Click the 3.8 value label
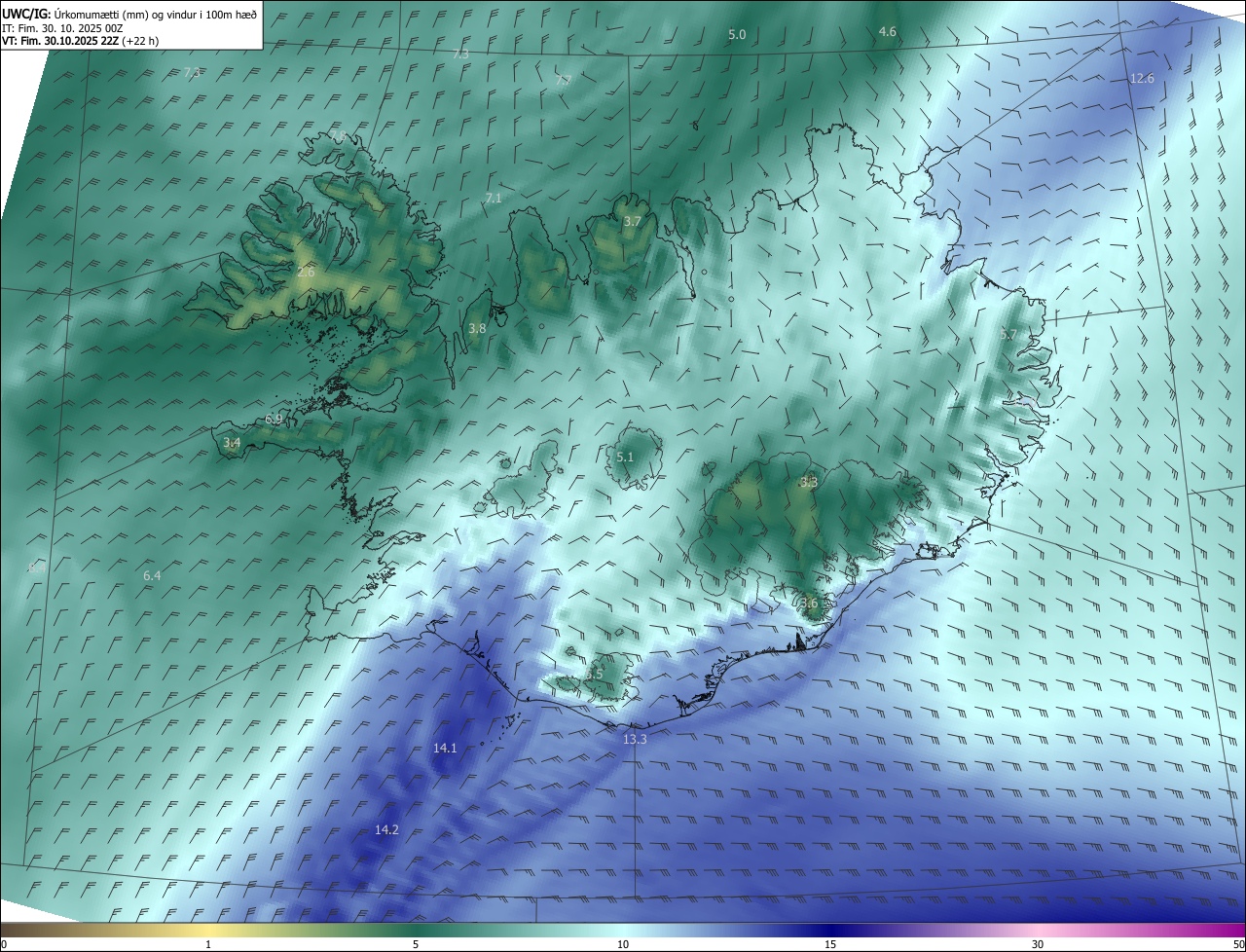Viewport: 1246px width, 952px height. pyautogui.click(x=477, y=329)
